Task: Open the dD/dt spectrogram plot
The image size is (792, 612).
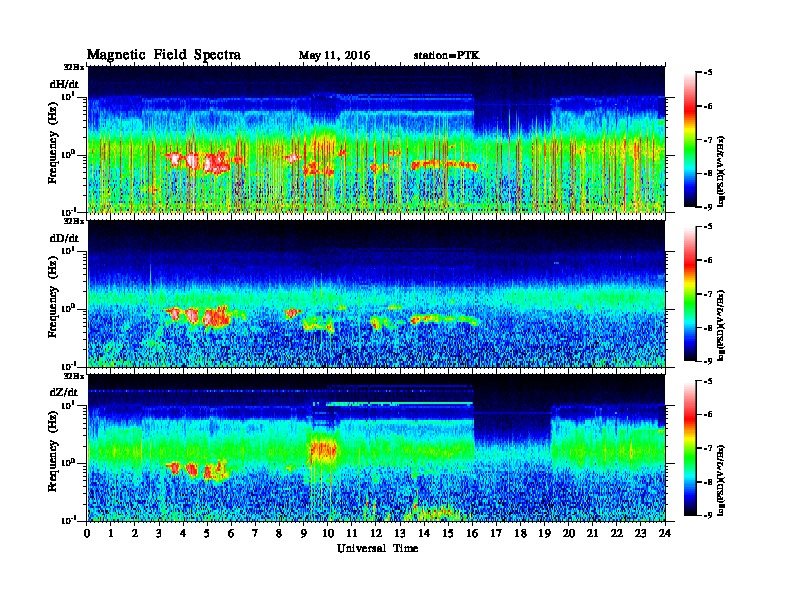Action: (x=376, y=293)
